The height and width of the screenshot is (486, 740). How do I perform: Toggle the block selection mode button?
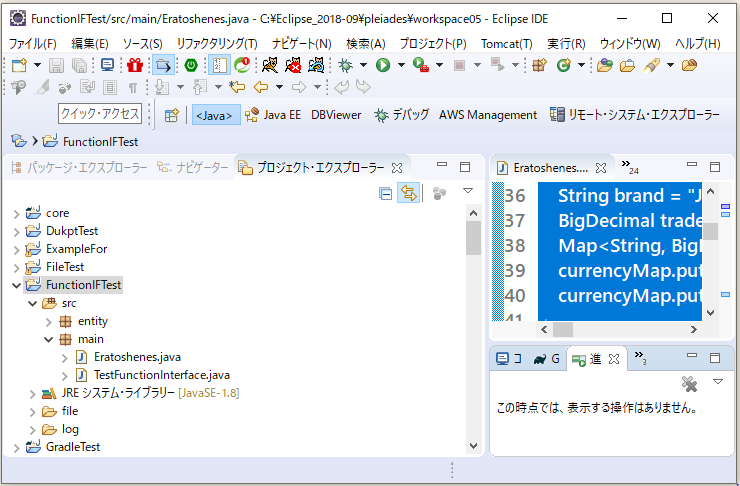pos(109,87)
